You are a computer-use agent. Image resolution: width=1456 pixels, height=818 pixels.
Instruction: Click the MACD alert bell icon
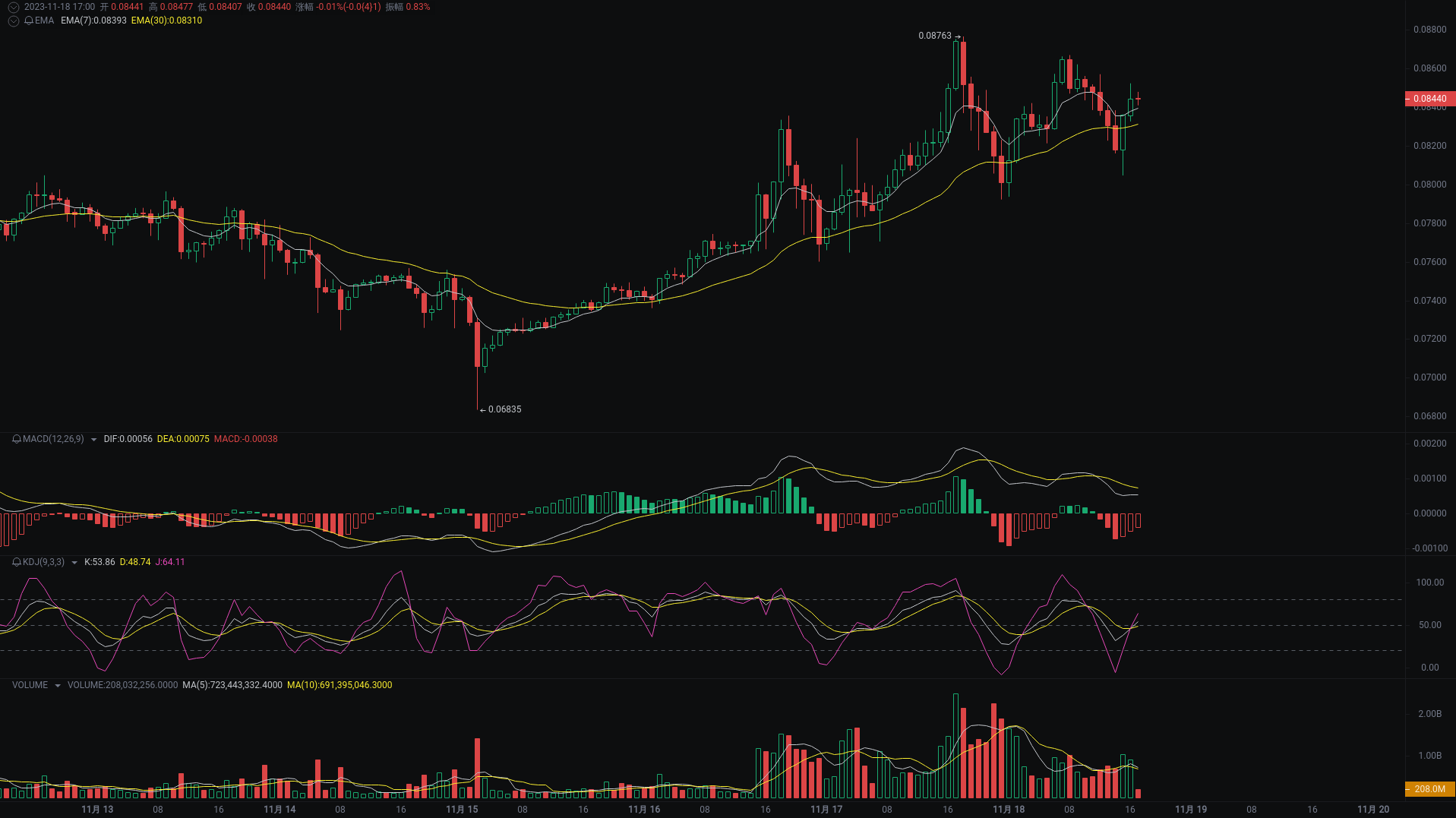17,439
